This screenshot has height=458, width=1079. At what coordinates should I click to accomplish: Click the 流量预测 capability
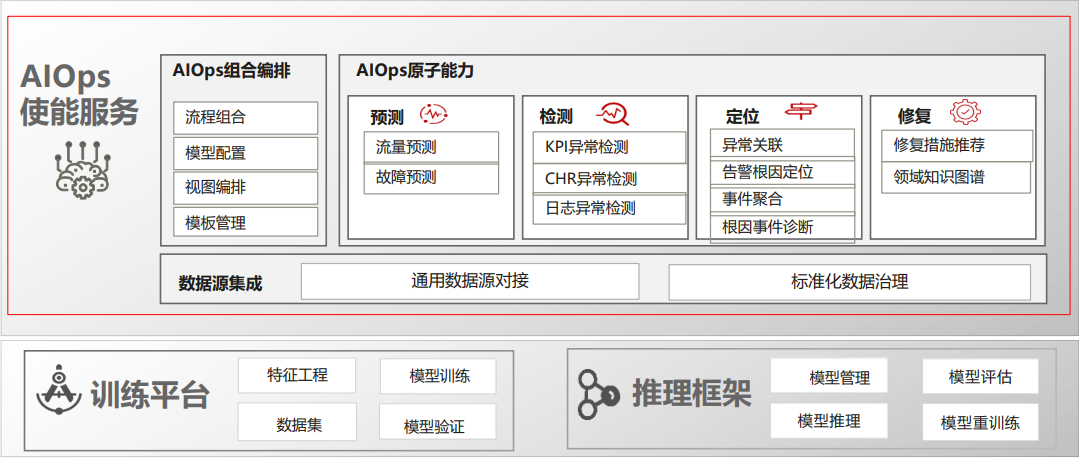431,146
